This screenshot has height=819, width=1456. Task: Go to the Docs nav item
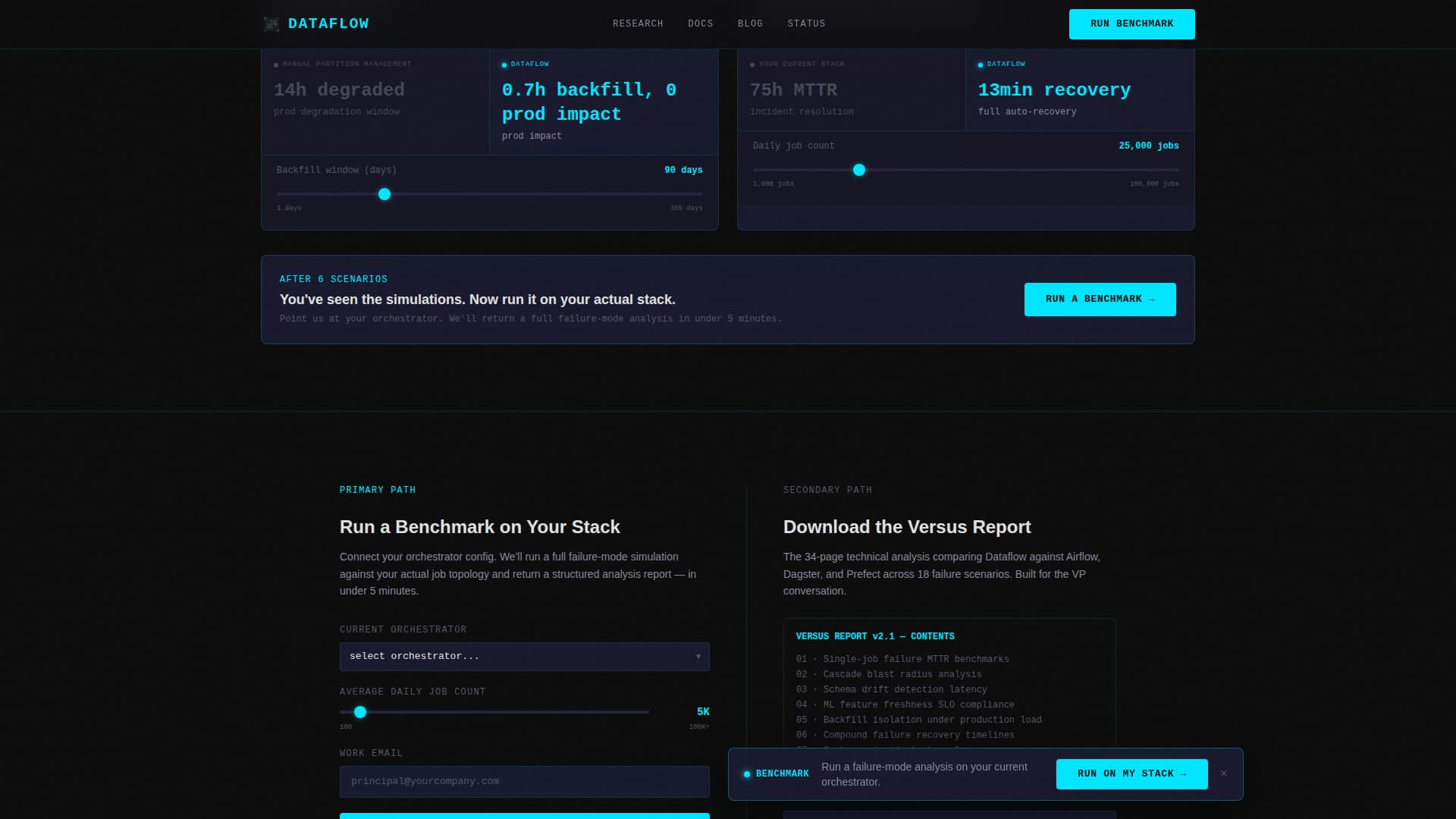tap(701, 24)
